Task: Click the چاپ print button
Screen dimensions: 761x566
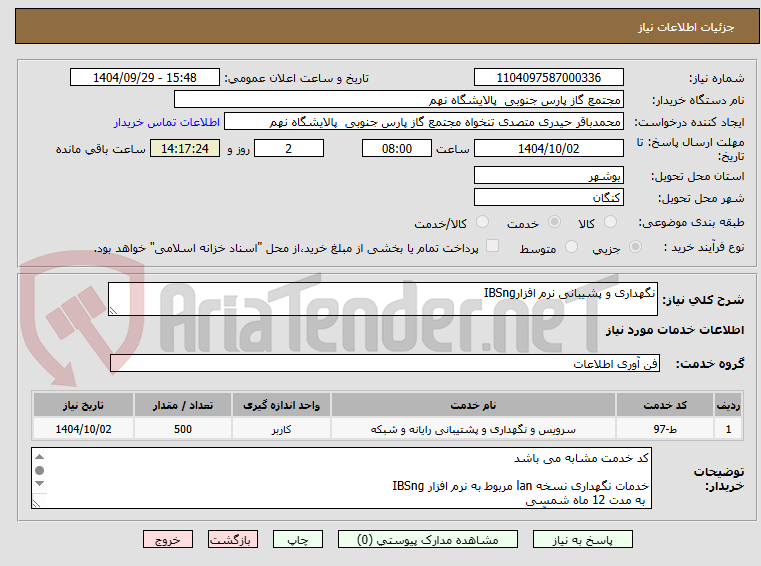Action: click(298, 540)
